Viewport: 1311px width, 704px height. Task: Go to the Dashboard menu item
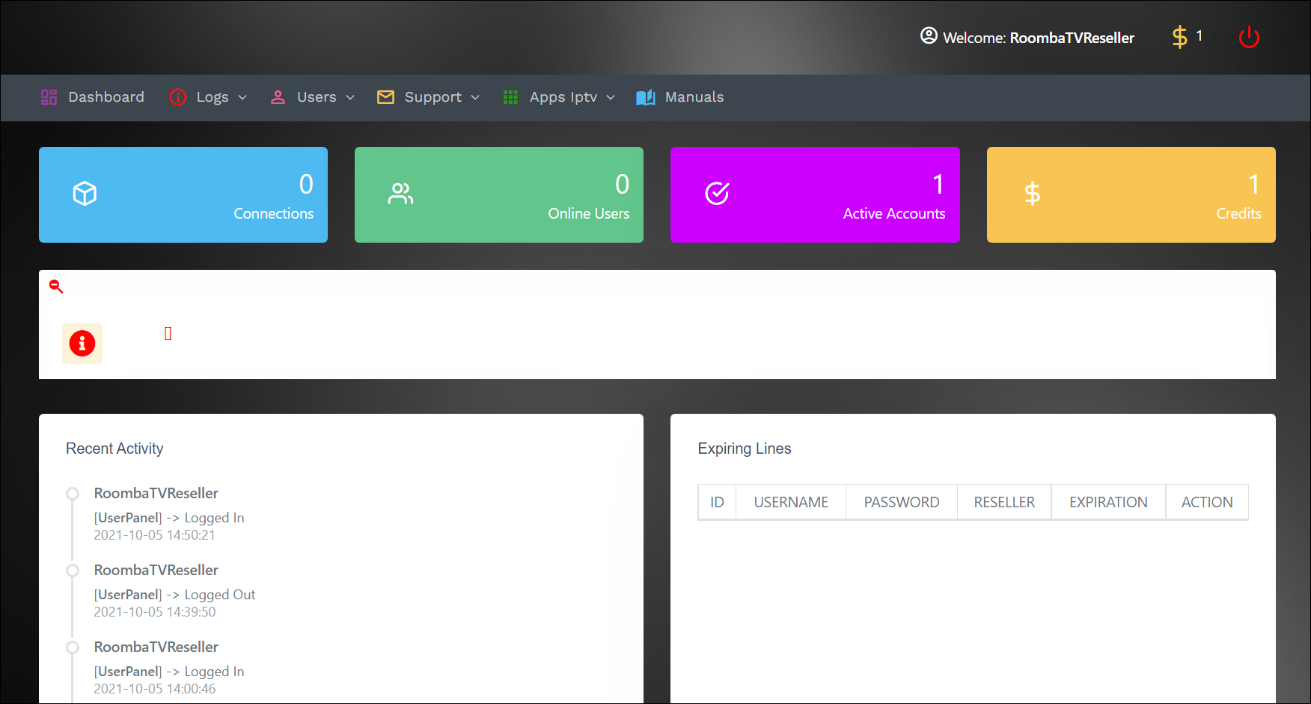tap(93, 97)
